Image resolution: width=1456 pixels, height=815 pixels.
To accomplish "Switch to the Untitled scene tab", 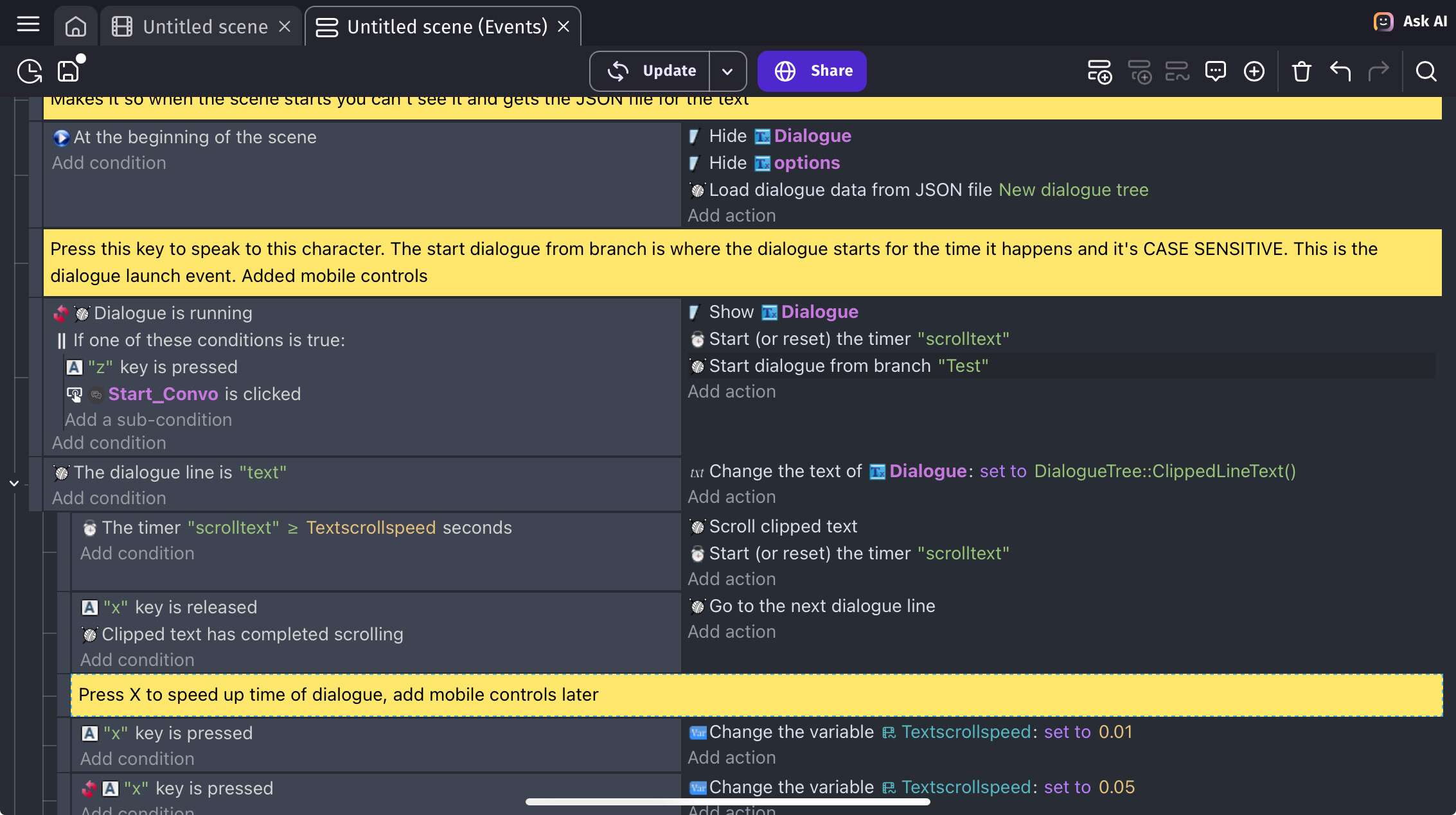I will 204,26.
